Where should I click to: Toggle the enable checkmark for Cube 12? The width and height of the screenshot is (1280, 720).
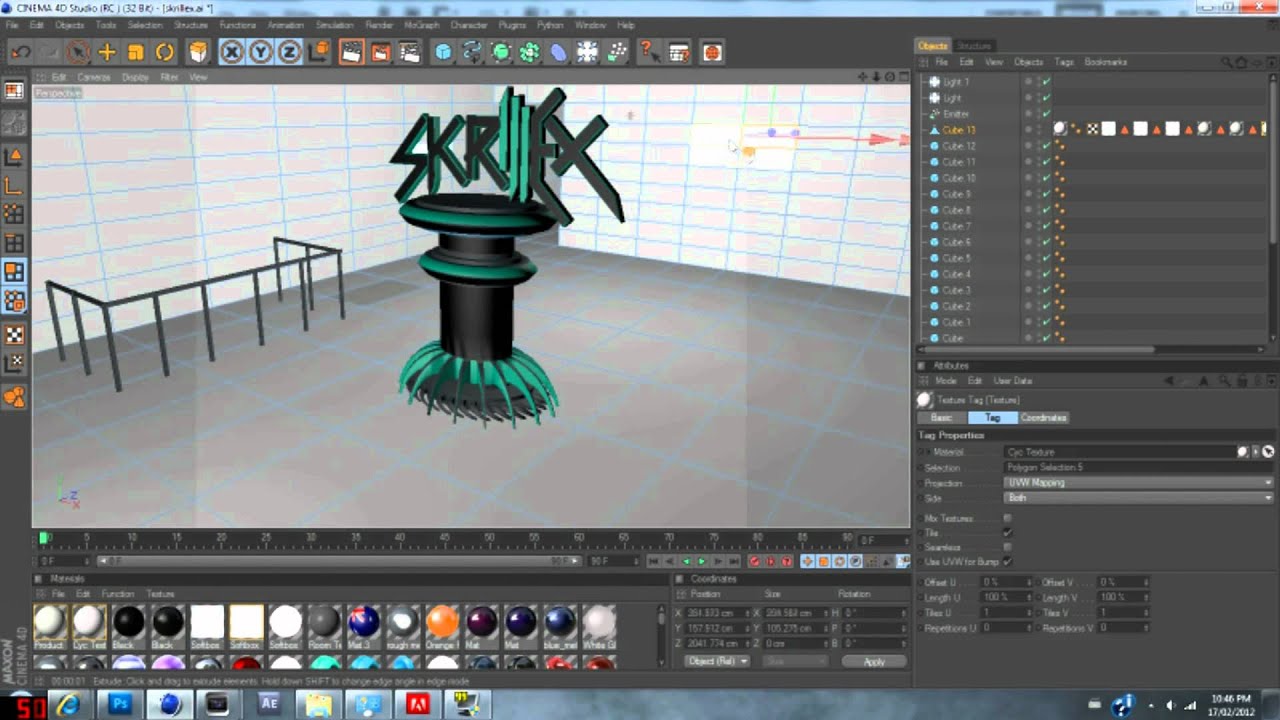coord(1045,146)
